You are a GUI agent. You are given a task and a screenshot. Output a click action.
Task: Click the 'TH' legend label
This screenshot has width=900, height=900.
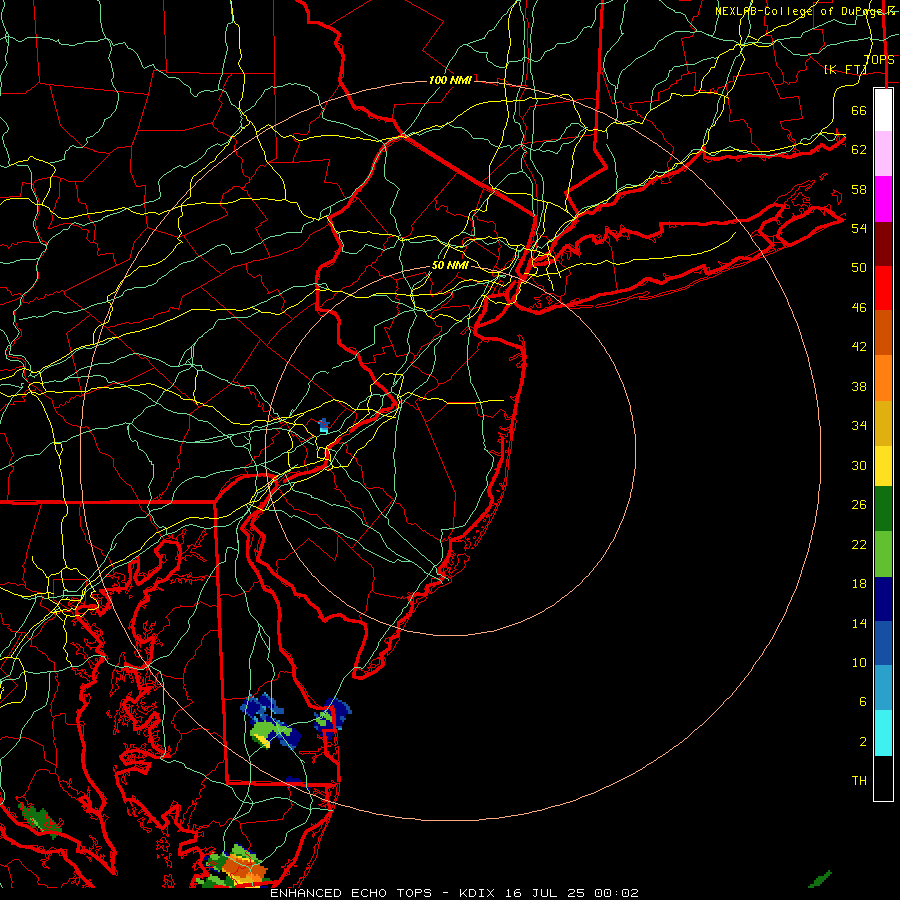click(x=859, y=781)
